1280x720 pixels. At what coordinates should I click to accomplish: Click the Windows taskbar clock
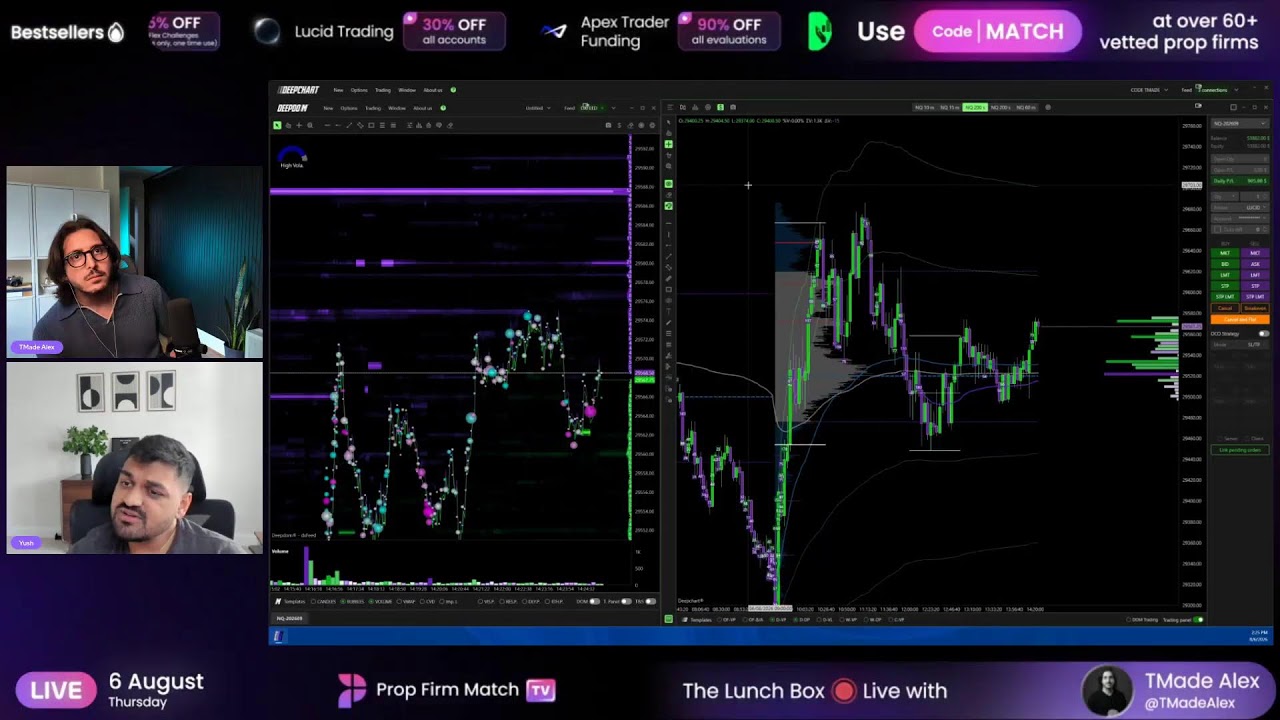(1259, 635)
